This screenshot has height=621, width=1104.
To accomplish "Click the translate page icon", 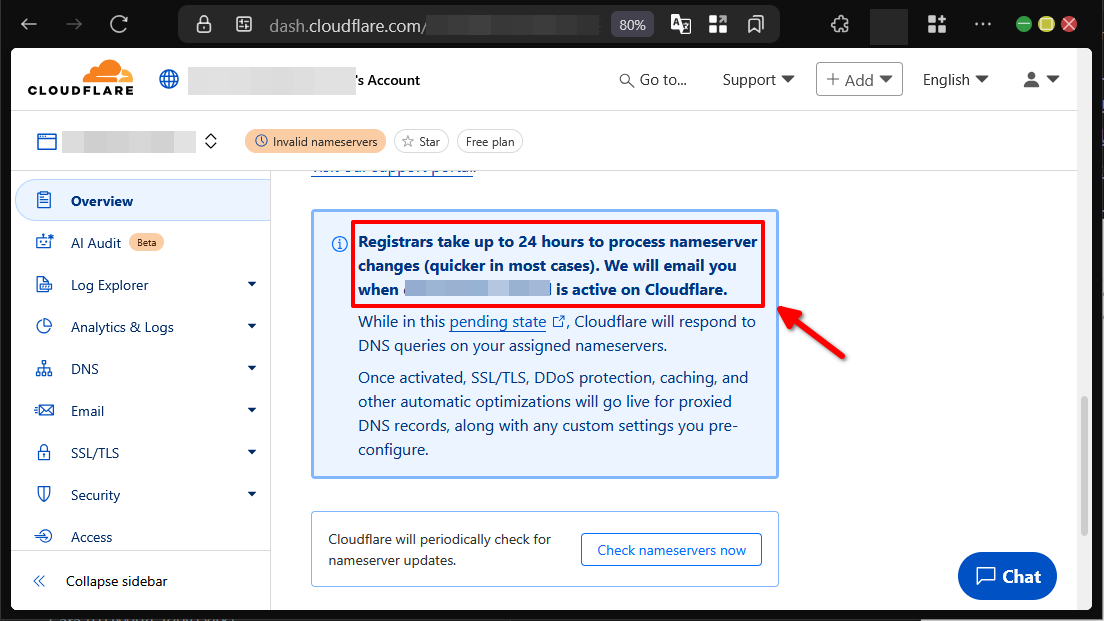I will (680, 25).
